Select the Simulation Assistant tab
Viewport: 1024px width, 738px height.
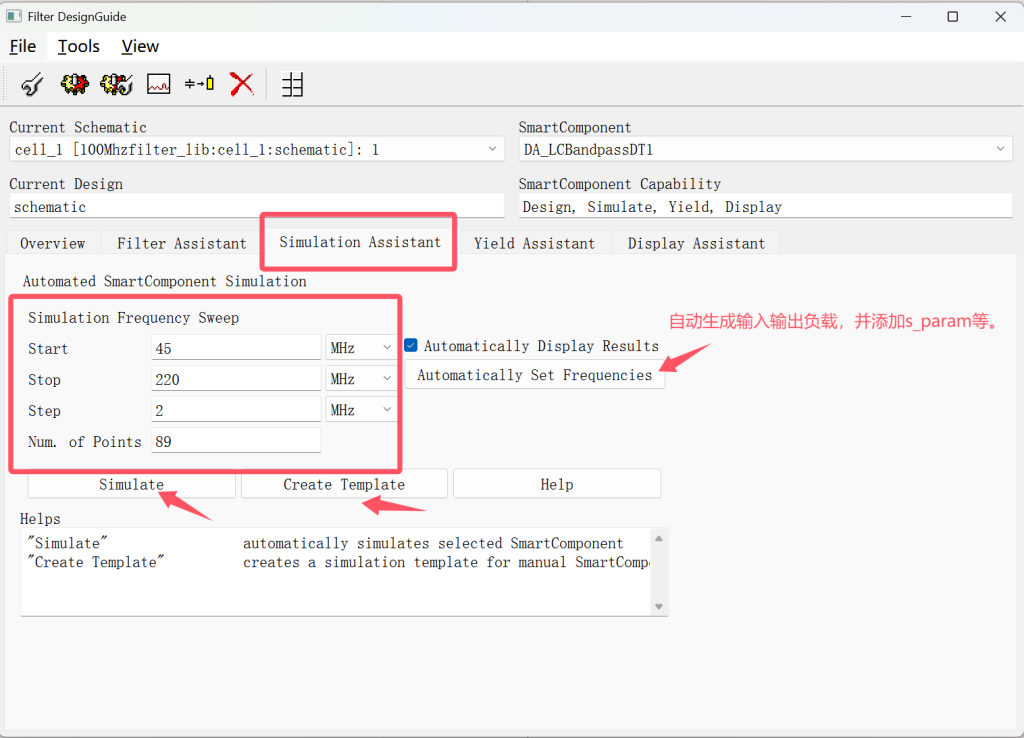click(360, 242)
